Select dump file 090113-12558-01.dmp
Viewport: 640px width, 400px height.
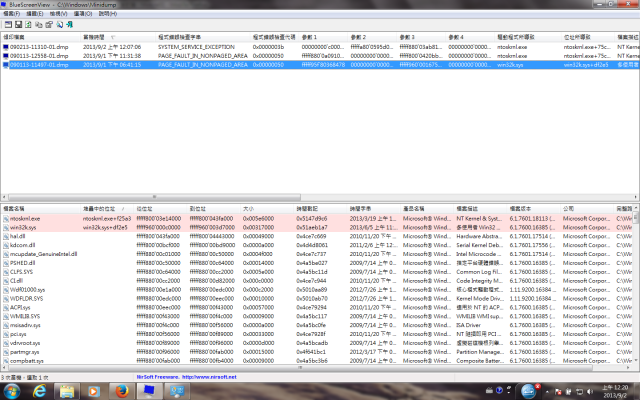(39, 56)
